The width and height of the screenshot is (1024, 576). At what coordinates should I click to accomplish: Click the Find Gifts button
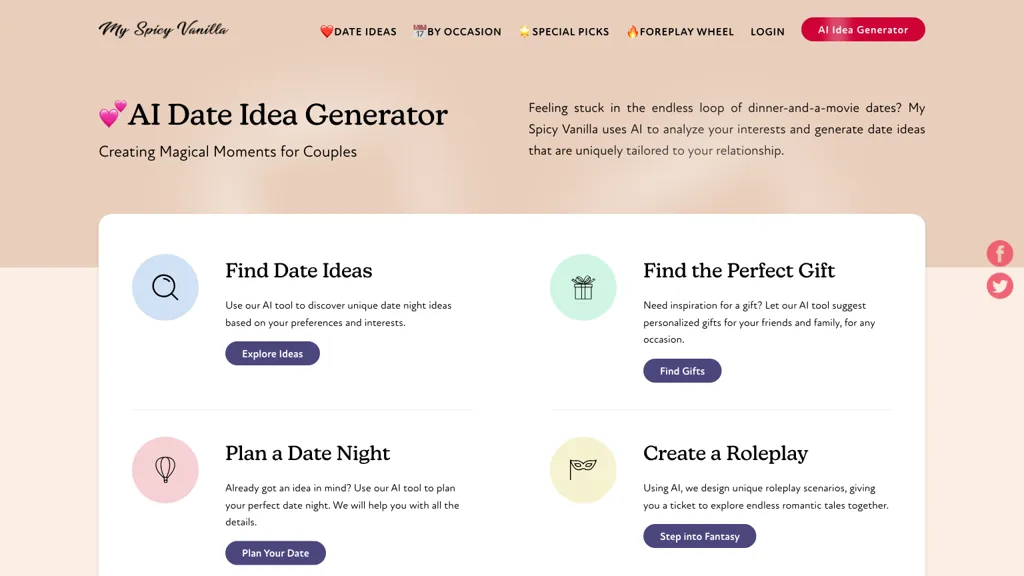pos(682,370)
